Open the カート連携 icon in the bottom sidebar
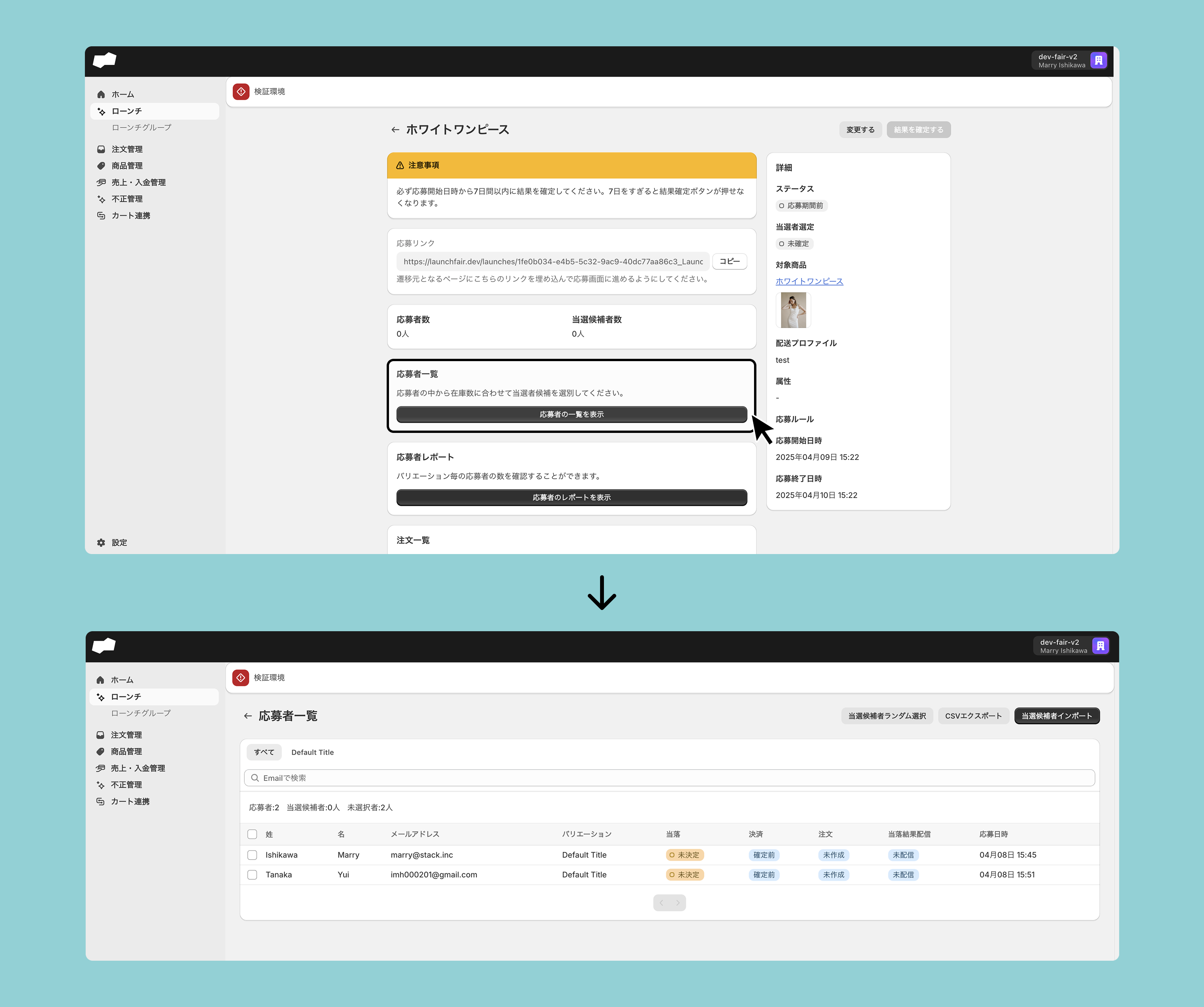1204x1007 pixels. (x=100, y=801)
